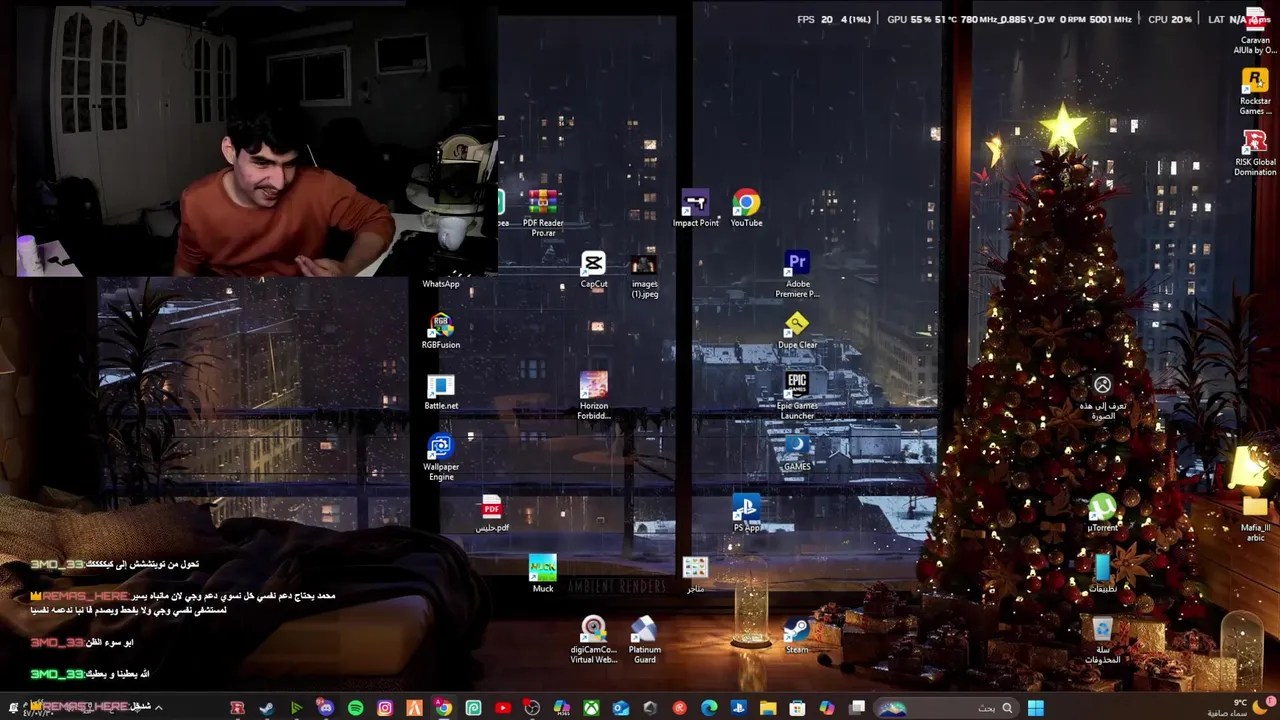Switch to Google Chrome on the taskbar
1280x720 pixels.
(443, 708)
